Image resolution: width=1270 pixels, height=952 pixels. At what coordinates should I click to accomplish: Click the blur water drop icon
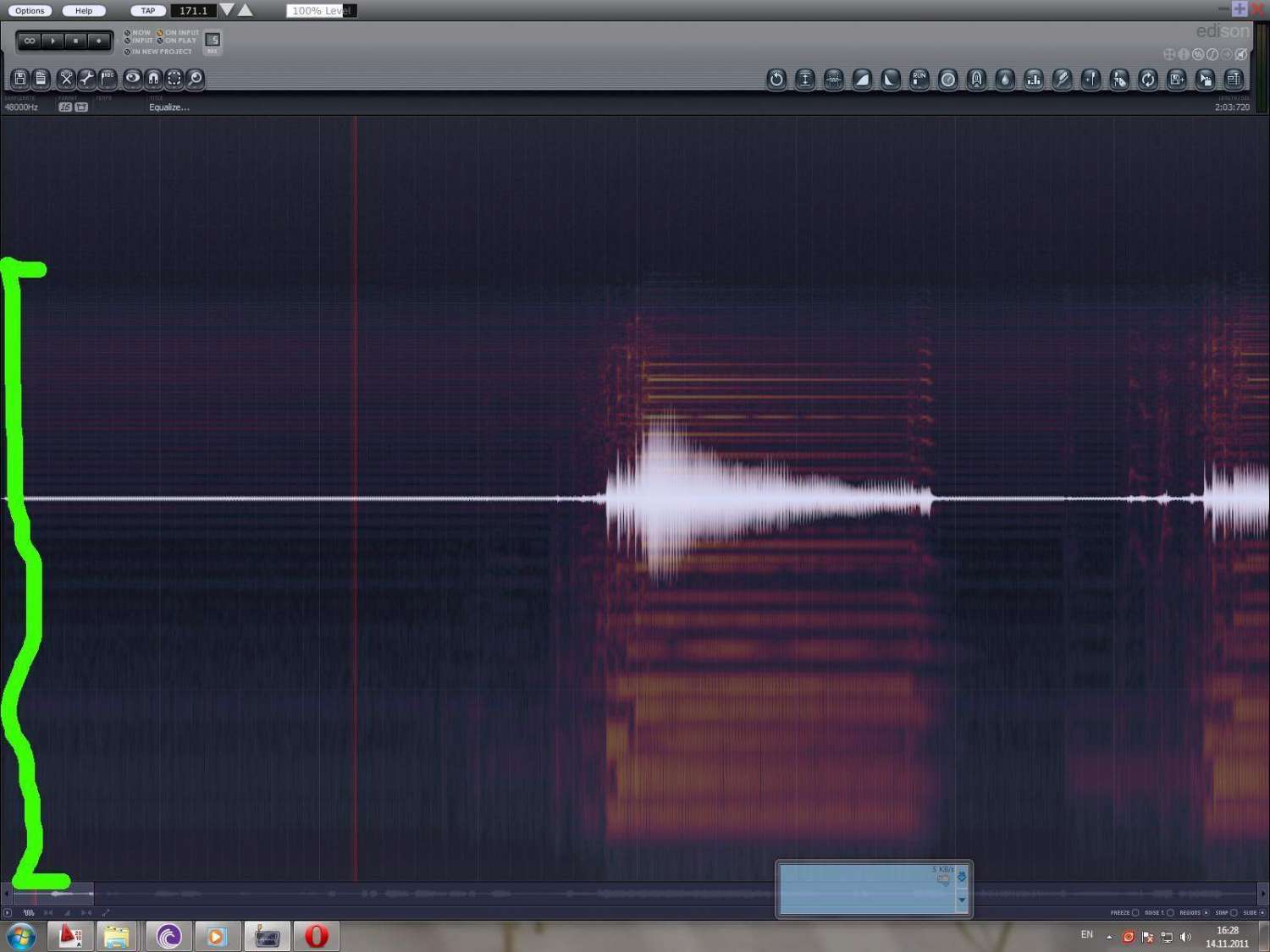[x=1005, y=80]
